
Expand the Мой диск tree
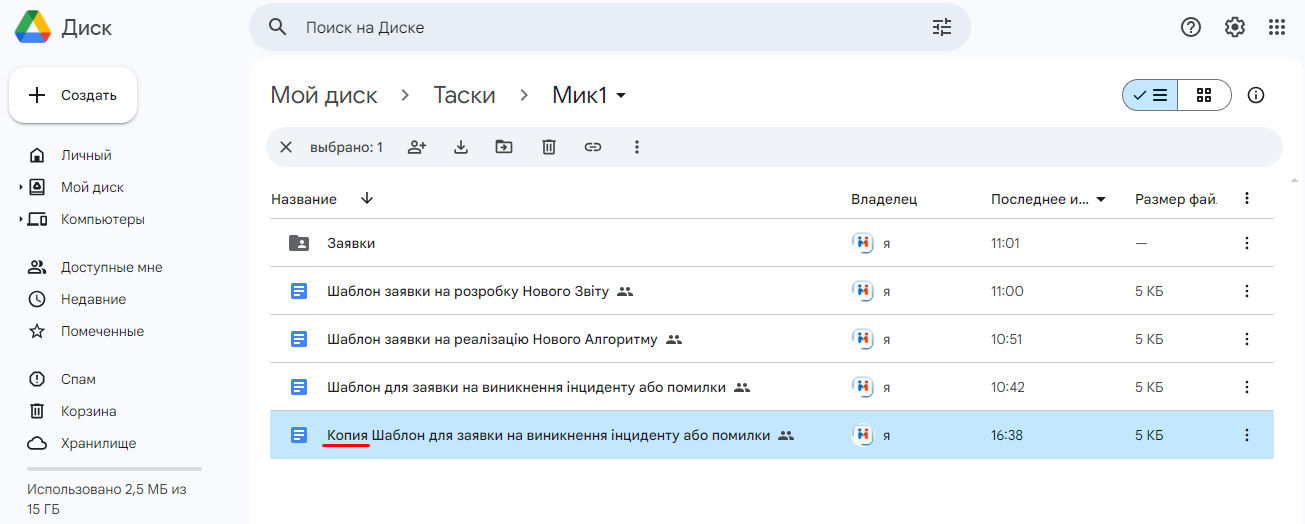click(x=20, y=187)
